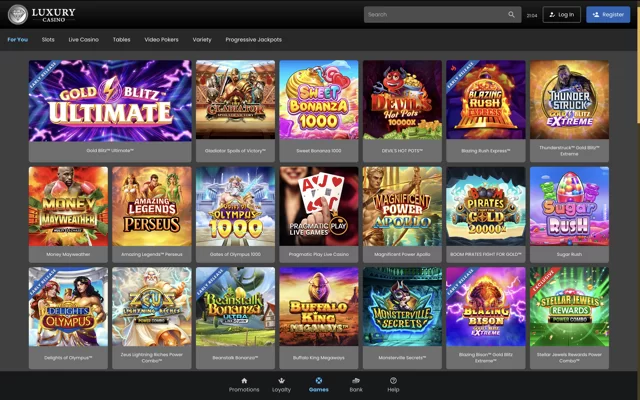The image size is (640, 400).
Task: Click the "Buffalo King Megaways" caption text
Action: coord(319,358)
